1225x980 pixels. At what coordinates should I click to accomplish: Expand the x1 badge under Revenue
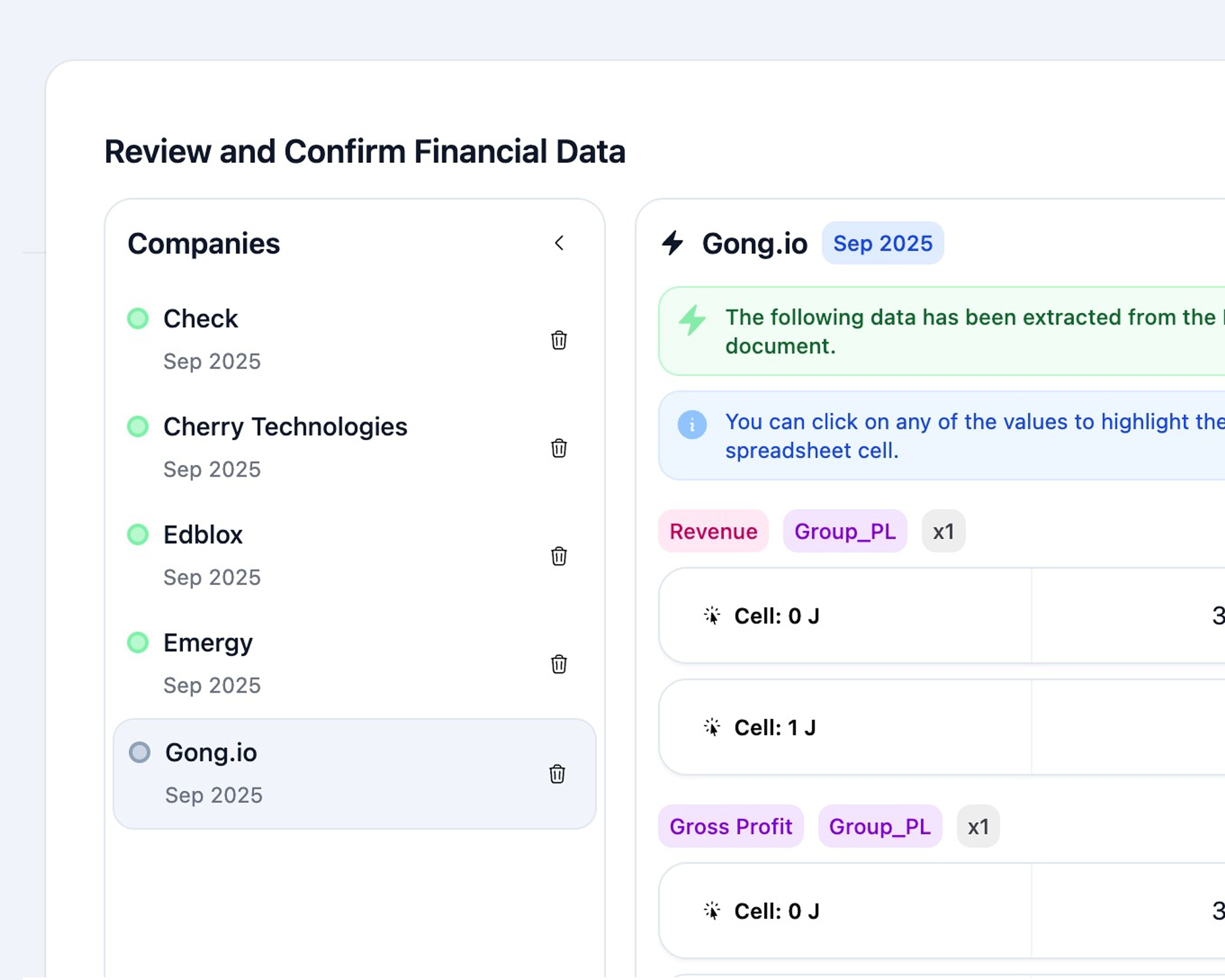click(x=943, y=532)
